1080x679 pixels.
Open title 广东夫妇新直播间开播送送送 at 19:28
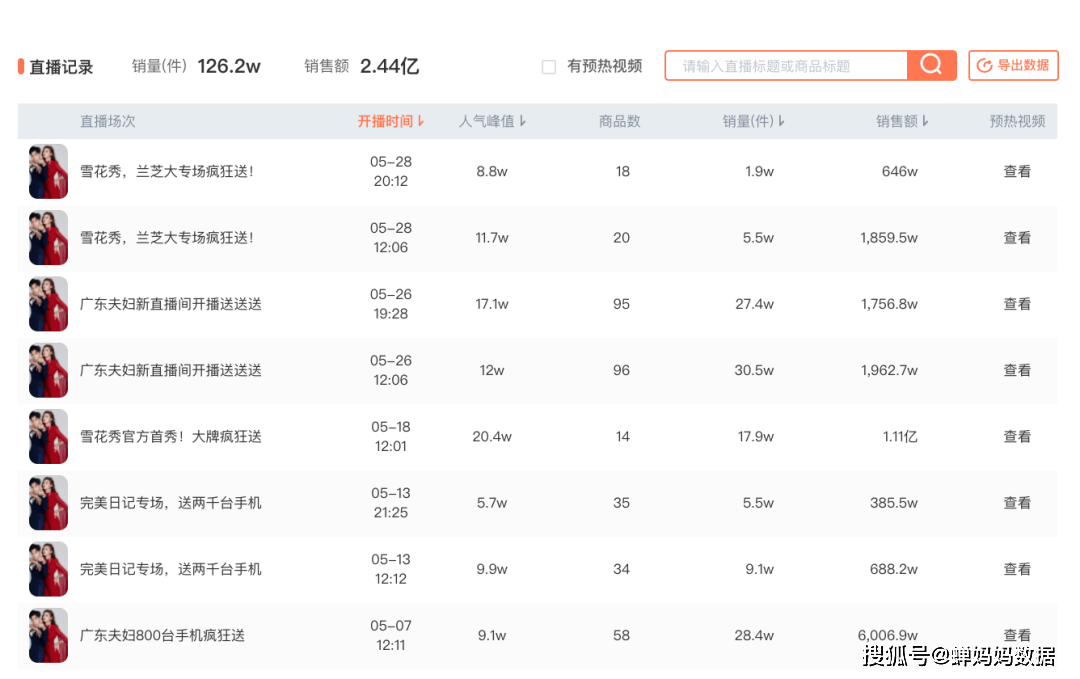[170, 304]
